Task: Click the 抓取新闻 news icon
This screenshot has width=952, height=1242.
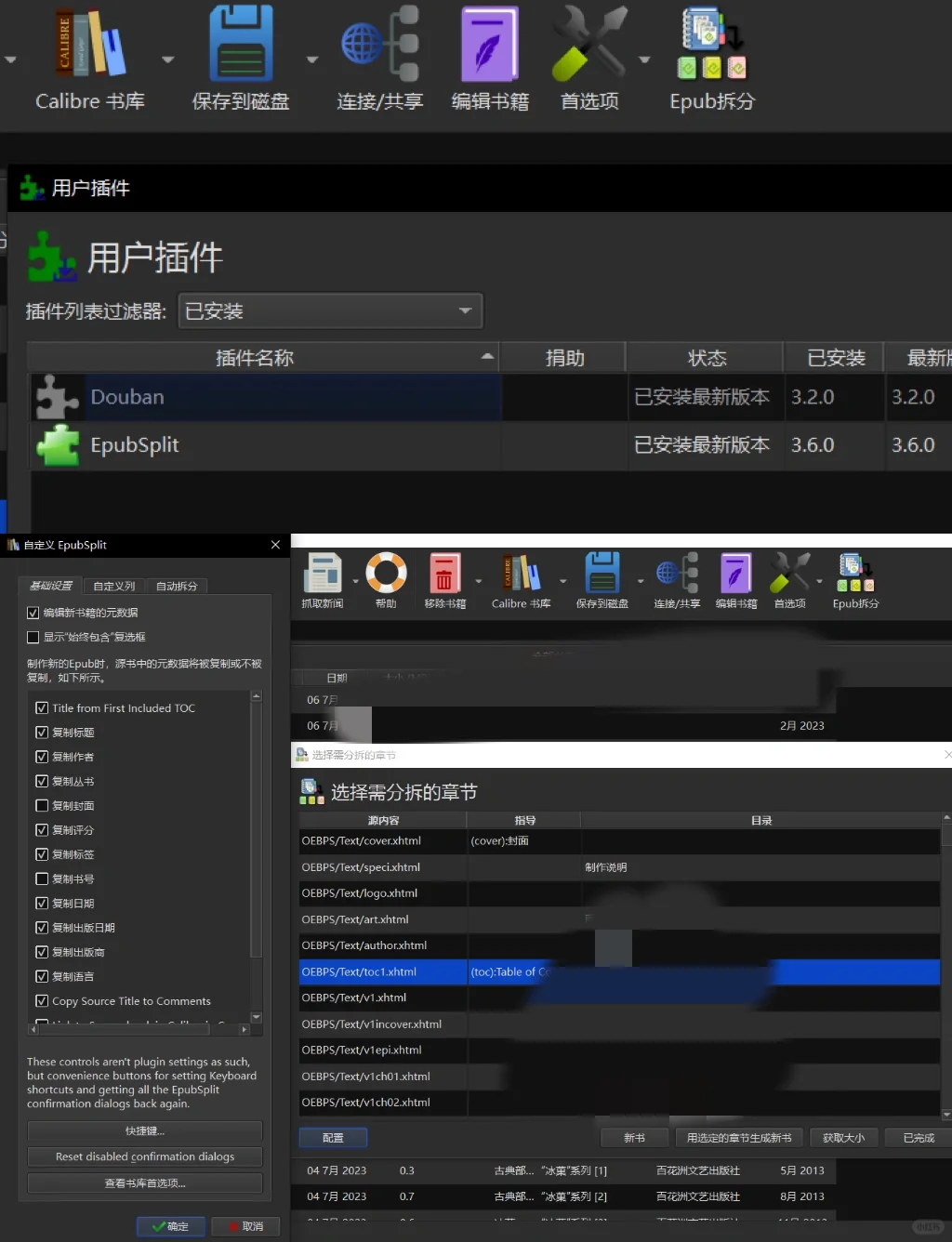Action: point(323,573)
